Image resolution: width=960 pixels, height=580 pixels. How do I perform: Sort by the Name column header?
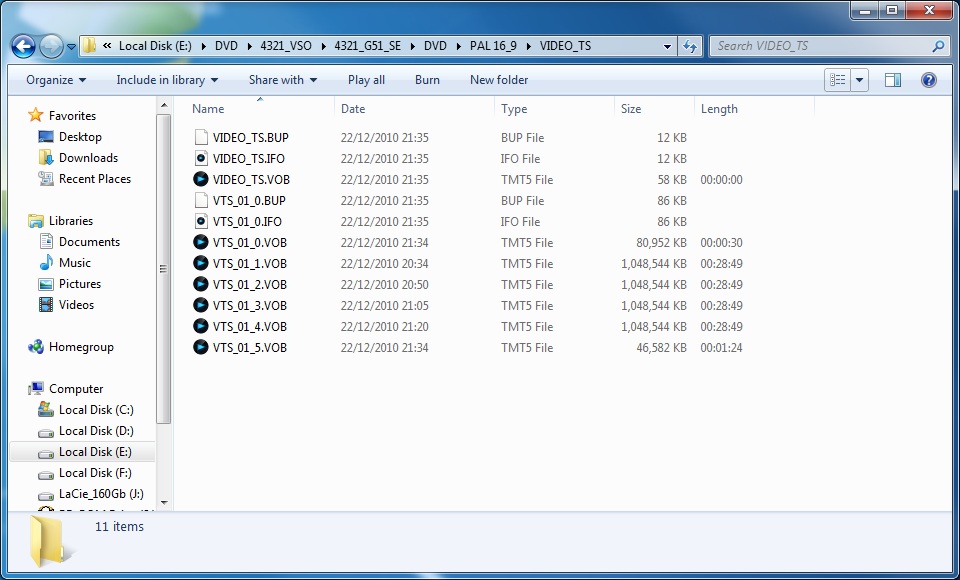coord(208,109)
